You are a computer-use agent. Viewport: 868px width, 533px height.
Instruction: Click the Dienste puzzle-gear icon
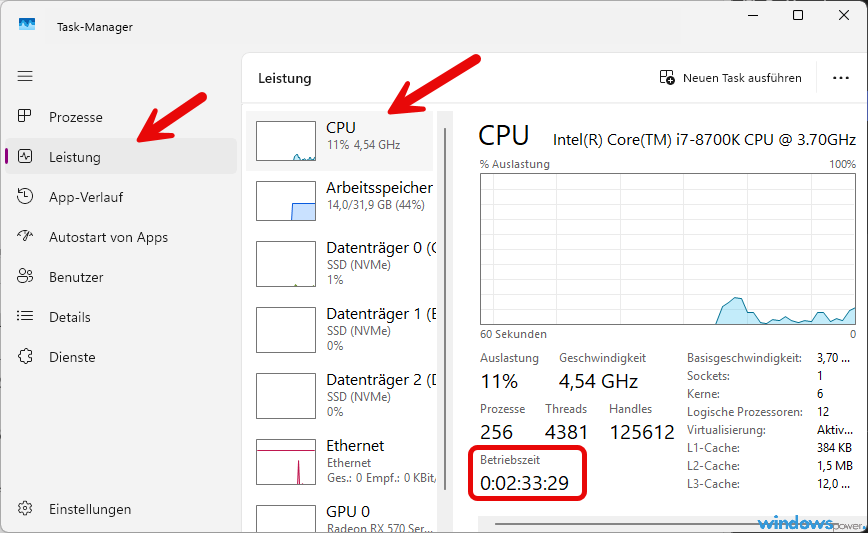tap(25, 356)
